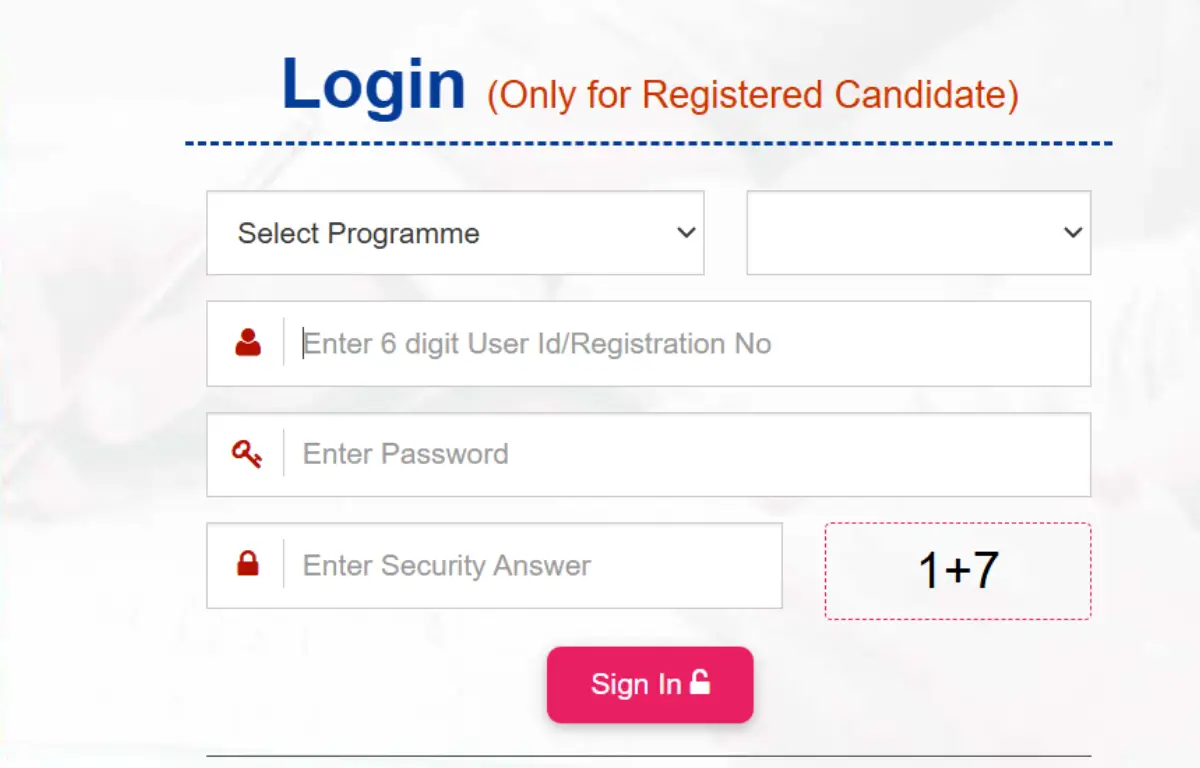The height and width of the screenshot is (768, 1200).
Task: Click the red user silhouette icon
Action: (x=248, y=343)
